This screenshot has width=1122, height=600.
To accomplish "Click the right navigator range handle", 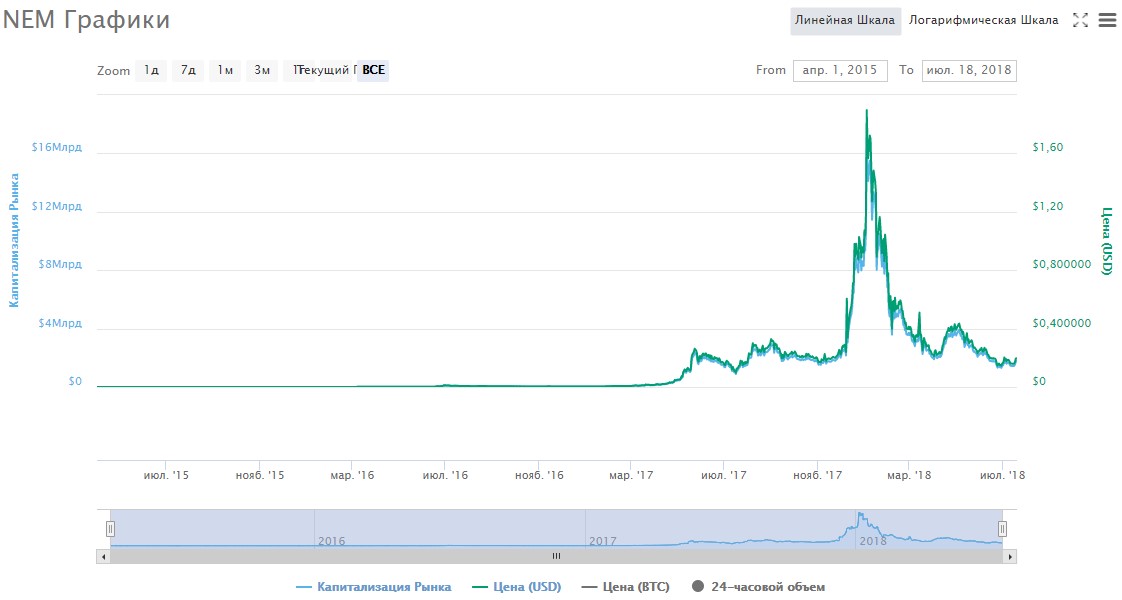I will pos(1002,529).
